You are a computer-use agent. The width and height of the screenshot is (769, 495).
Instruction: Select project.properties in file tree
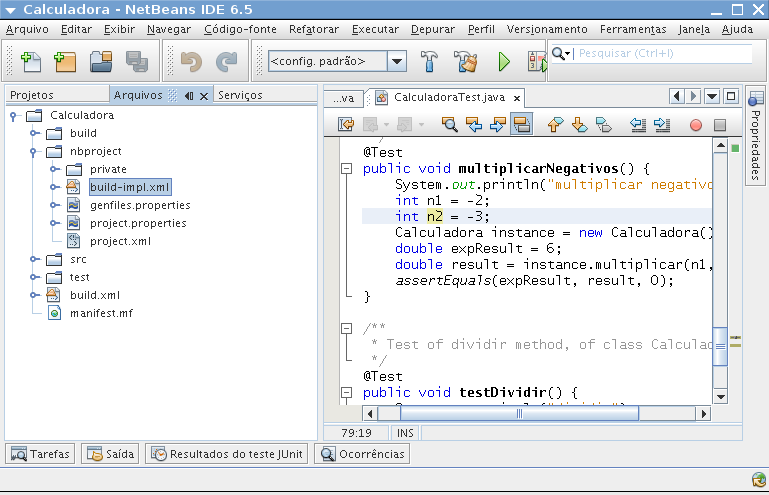click(x=138, y=223)
